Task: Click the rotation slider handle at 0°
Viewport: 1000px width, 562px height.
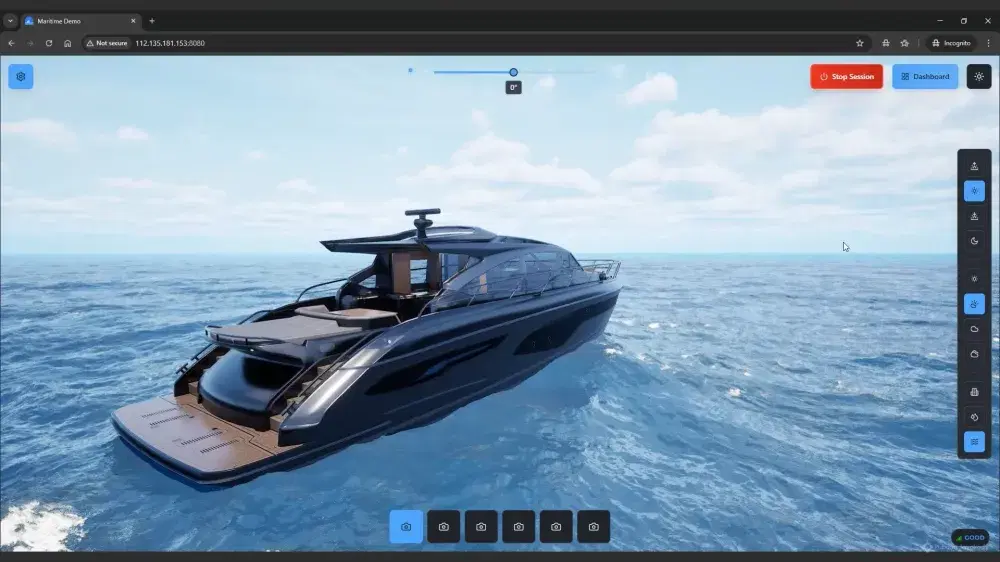Action: pyautogui.click(x=513, y=72)
